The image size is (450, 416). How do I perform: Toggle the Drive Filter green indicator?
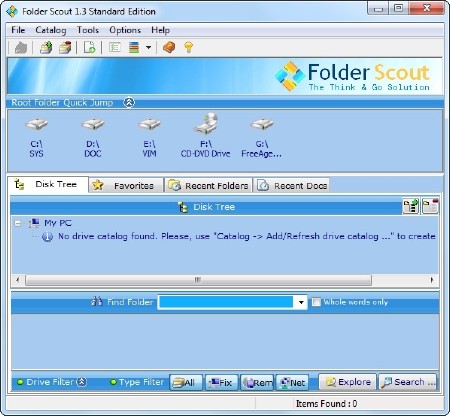20,382
